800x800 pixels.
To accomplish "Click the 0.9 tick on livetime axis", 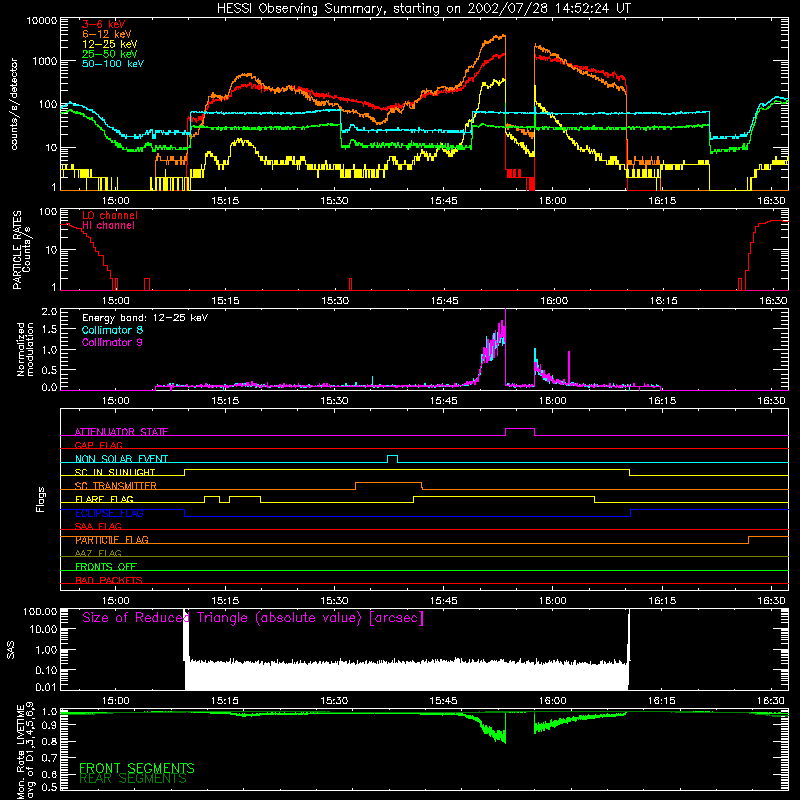I will 49,726.
